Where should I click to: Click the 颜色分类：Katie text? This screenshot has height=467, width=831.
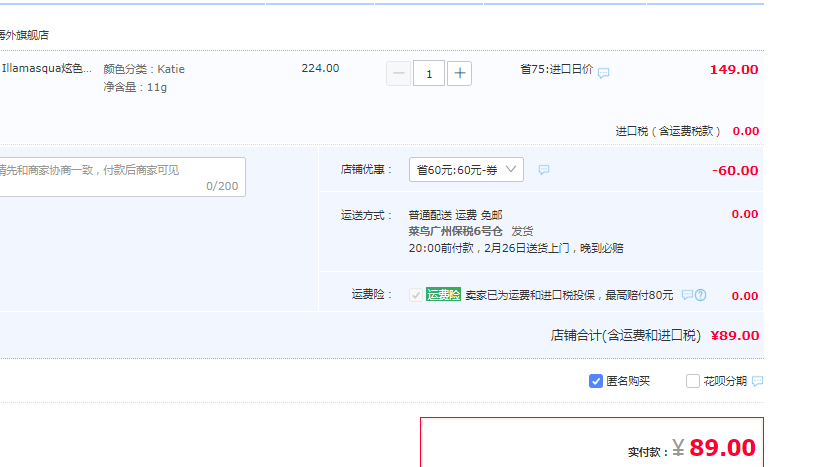pyautogui.click(x=144, y=69)
